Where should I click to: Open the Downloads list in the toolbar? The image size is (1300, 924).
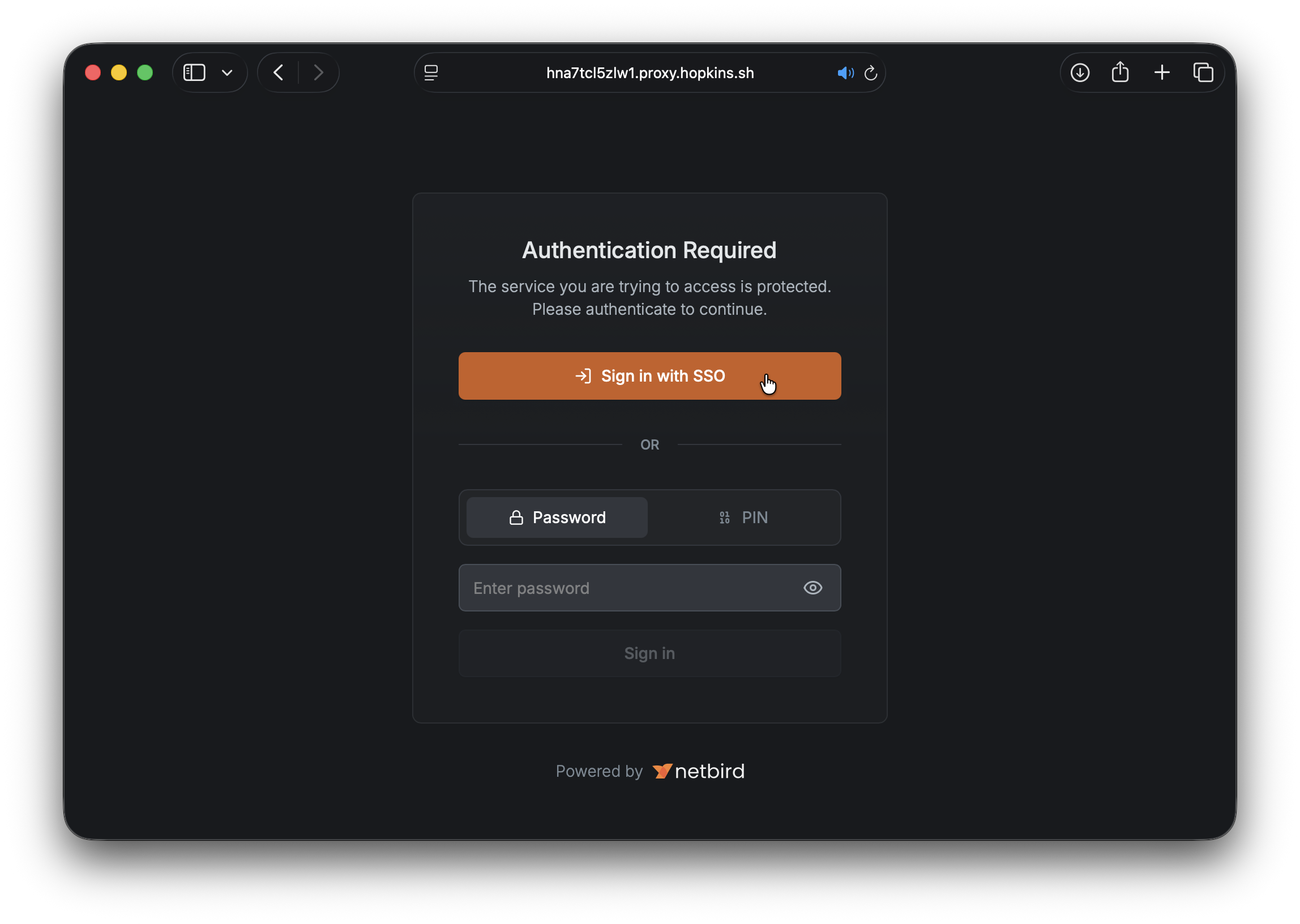click(1079, 72)
